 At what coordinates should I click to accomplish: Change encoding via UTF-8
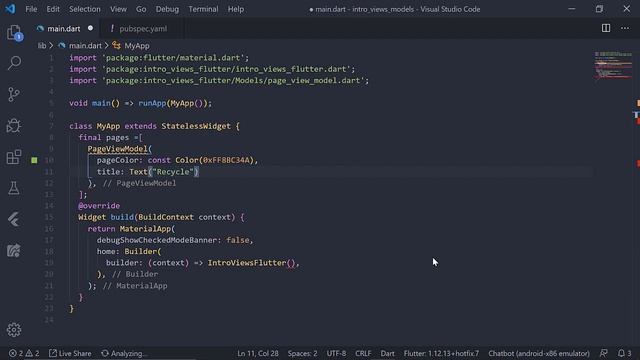coord(336,353)
